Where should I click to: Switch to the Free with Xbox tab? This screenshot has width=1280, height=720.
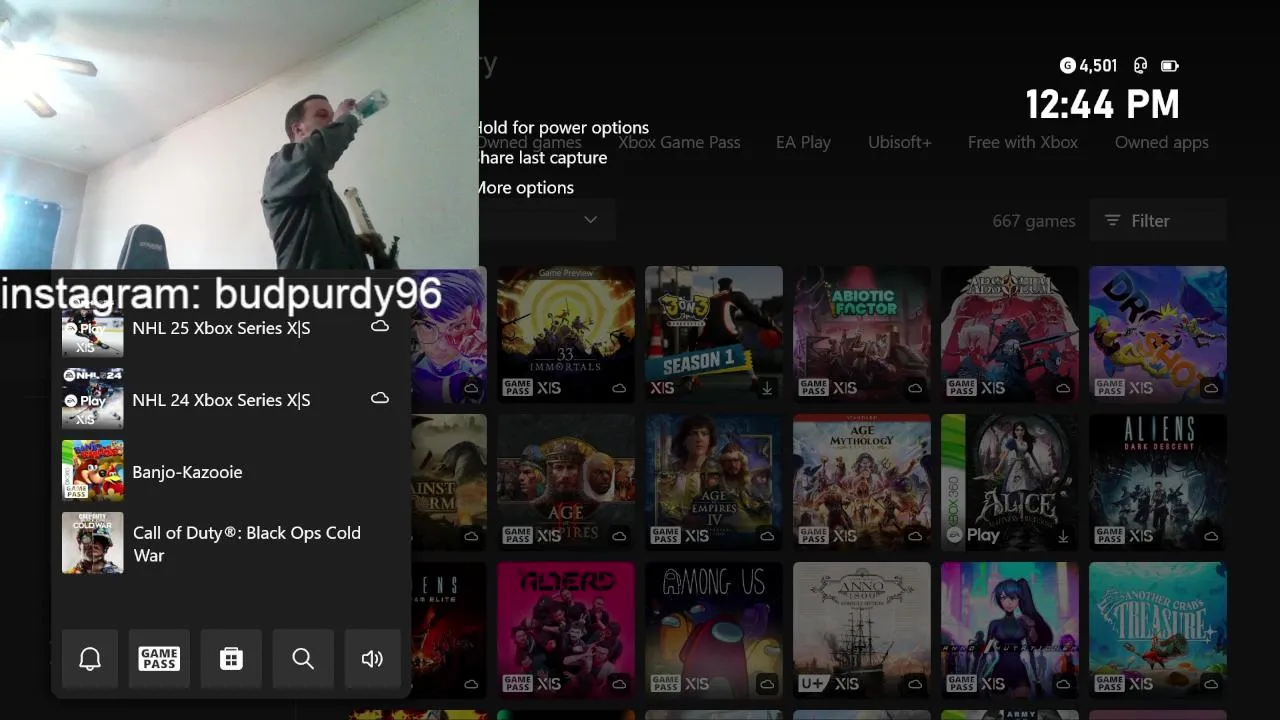tap(1022, 142)
